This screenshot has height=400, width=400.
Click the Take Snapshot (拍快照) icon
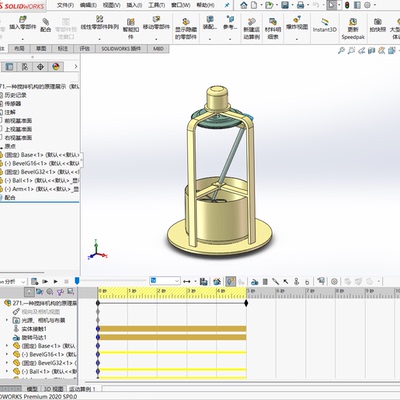tap(377, 22)
